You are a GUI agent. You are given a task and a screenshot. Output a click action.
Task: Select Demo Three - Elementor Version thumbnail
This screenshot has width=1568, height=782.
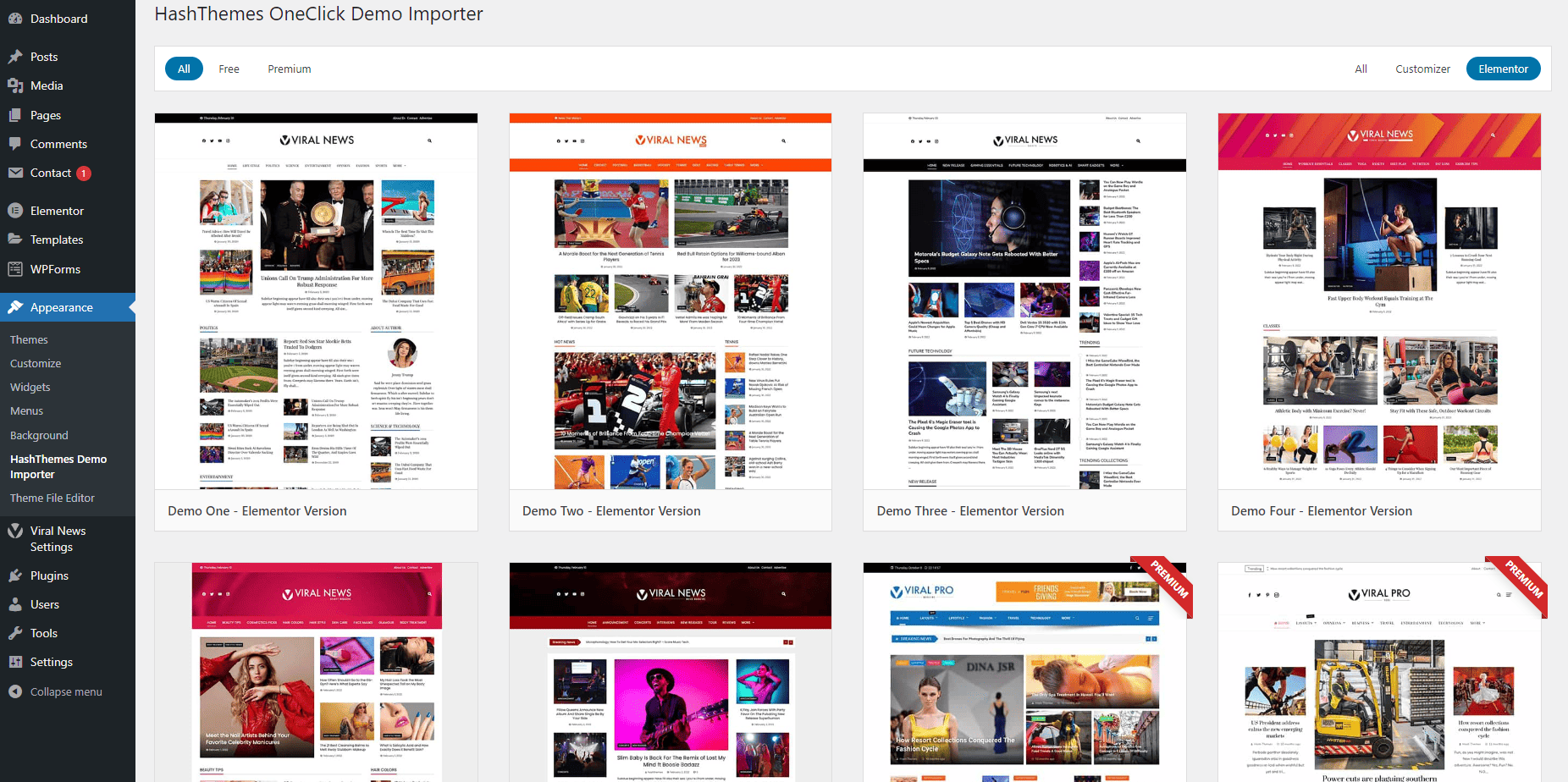1024,301
